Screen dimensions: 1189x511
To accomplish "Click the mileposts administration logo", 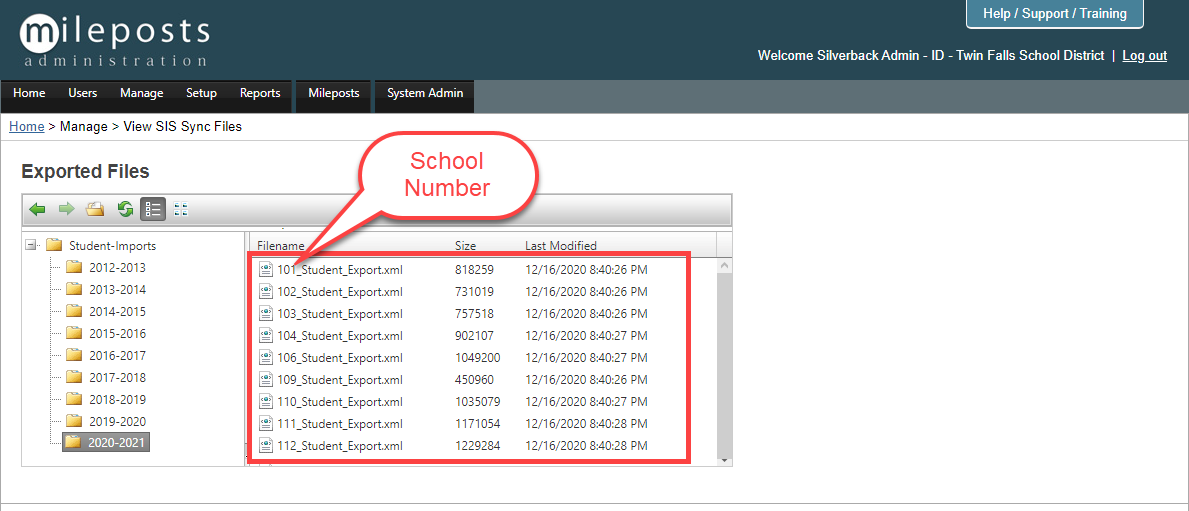I will [115, 39].
